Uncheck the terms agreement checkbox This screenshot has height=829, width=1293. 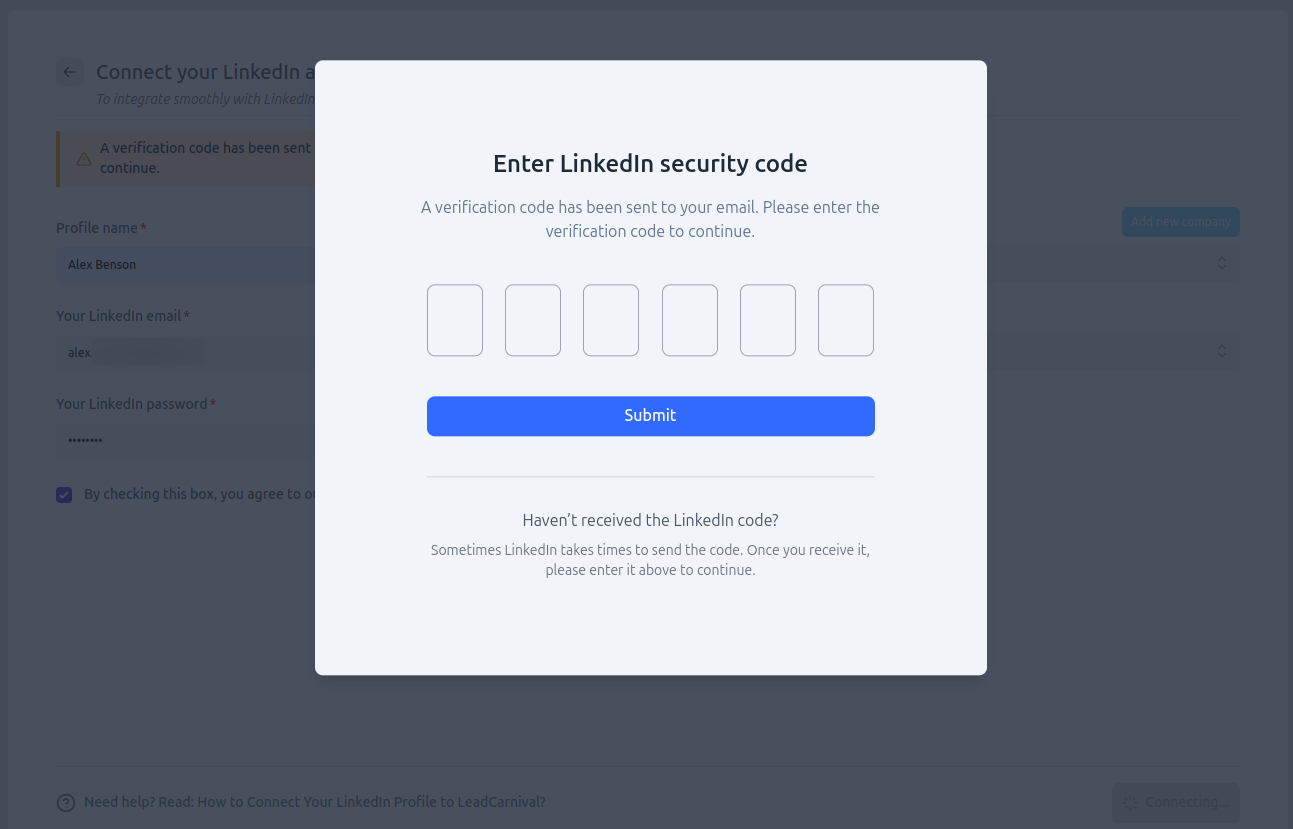[x=64, y=494]
